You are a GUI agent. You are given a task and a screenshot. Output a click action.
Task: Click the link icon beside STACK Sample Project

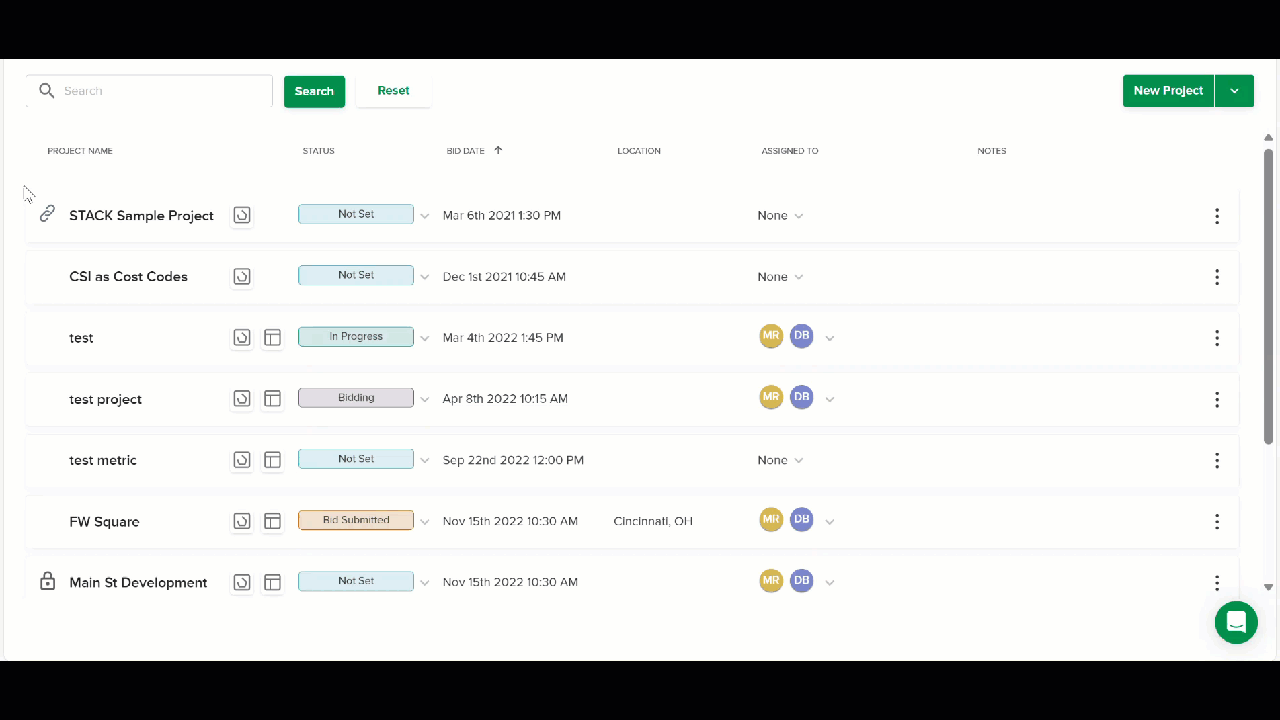coord(47,214)
